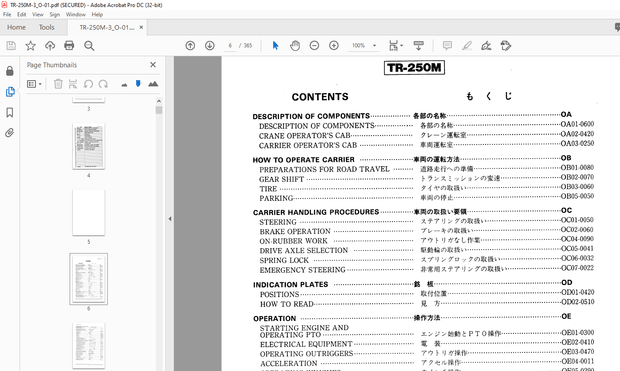Toggle Page Thumbnails sidebar icon
The image size is (620, 371).
click(x=10, y=92)
